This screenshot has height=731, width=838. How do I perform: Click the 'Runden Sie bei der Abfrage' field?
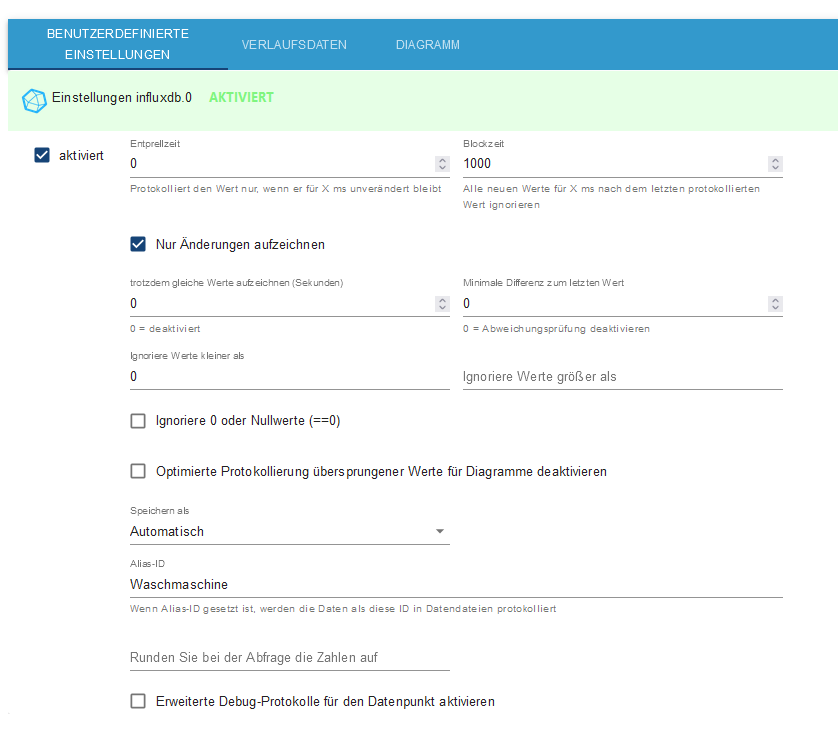pyautogui.click(x=288, y=658)
